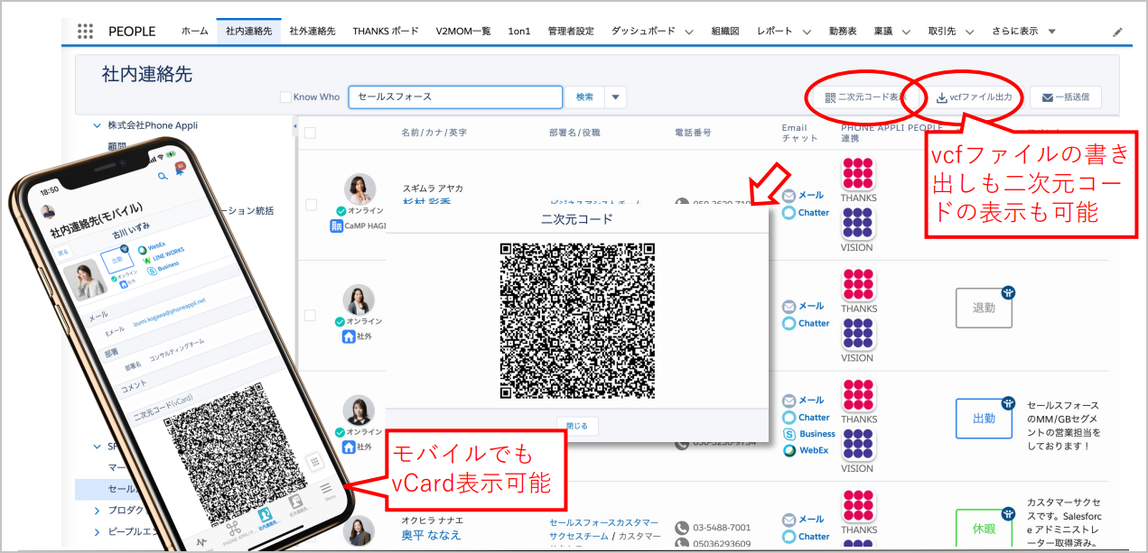Close the QR code dialog with 閉じる
The image size is (1148, 553).
coord(578,425)
